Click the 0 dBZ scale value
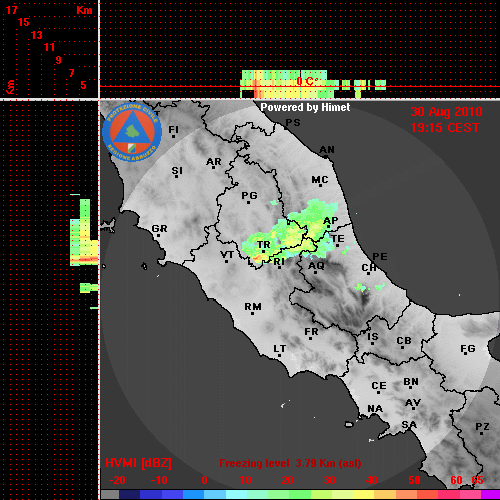500x500 pixels. click(204, 480)
